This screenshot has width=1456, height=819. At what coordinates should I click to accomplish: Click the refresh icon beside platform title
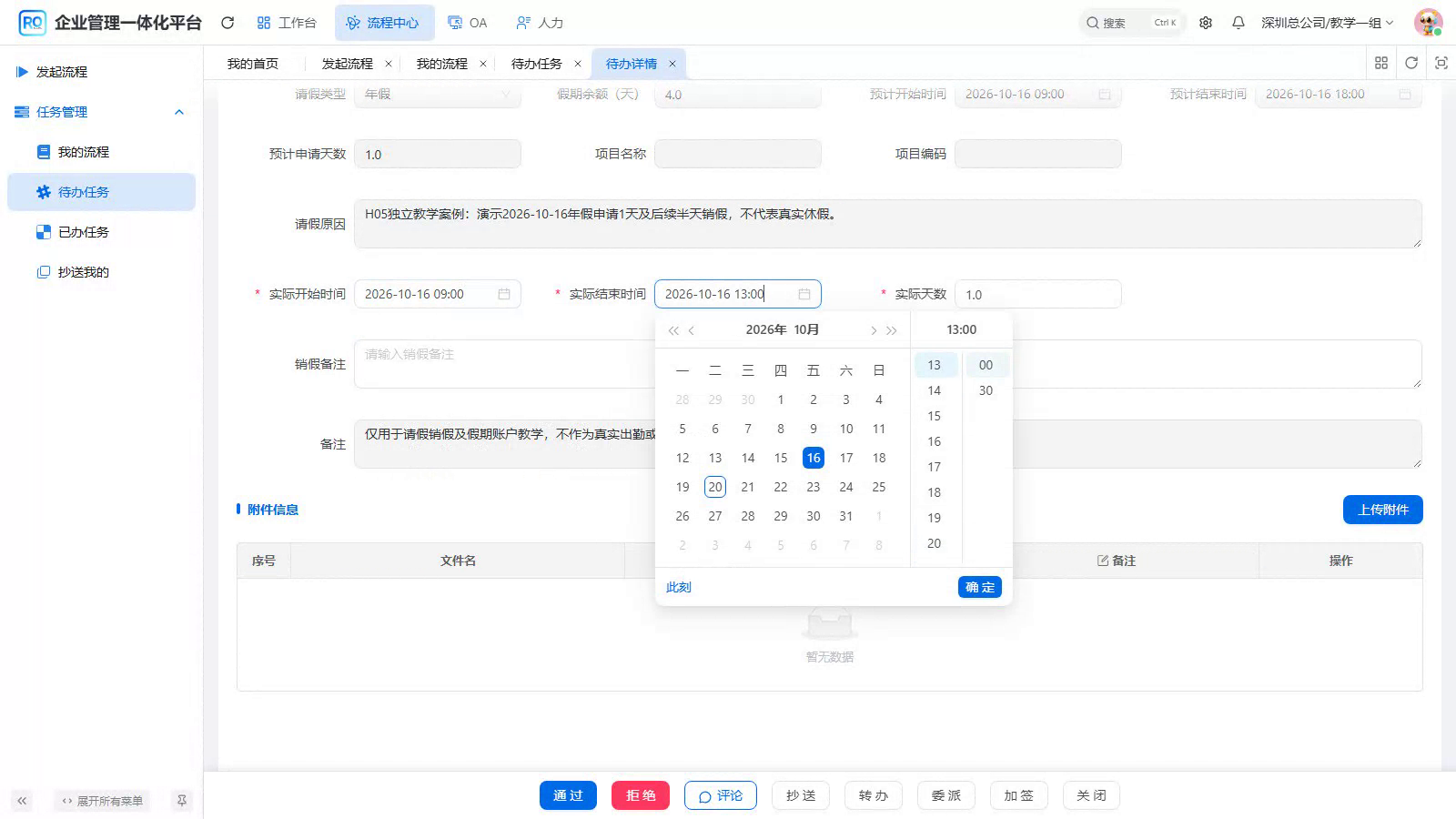[227, 23]
